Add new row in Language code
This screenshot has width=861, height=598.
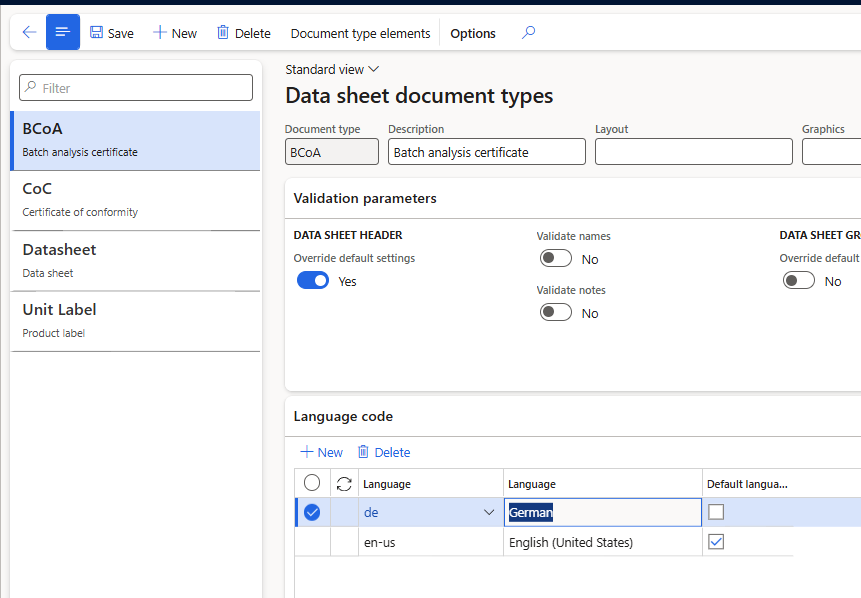[x=321, y=452]
